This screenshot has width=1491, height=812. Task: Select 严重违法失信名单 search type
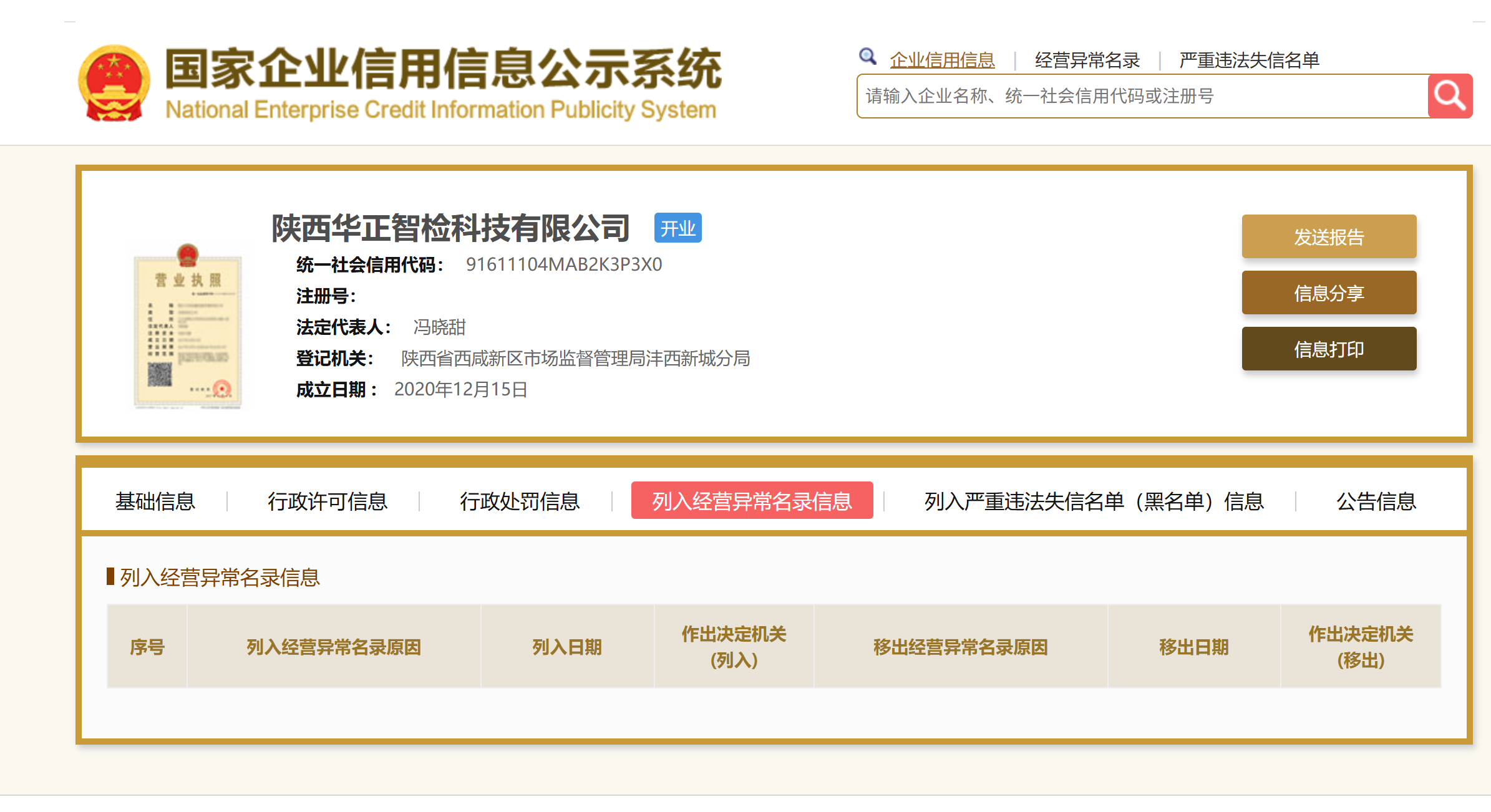1249,60
